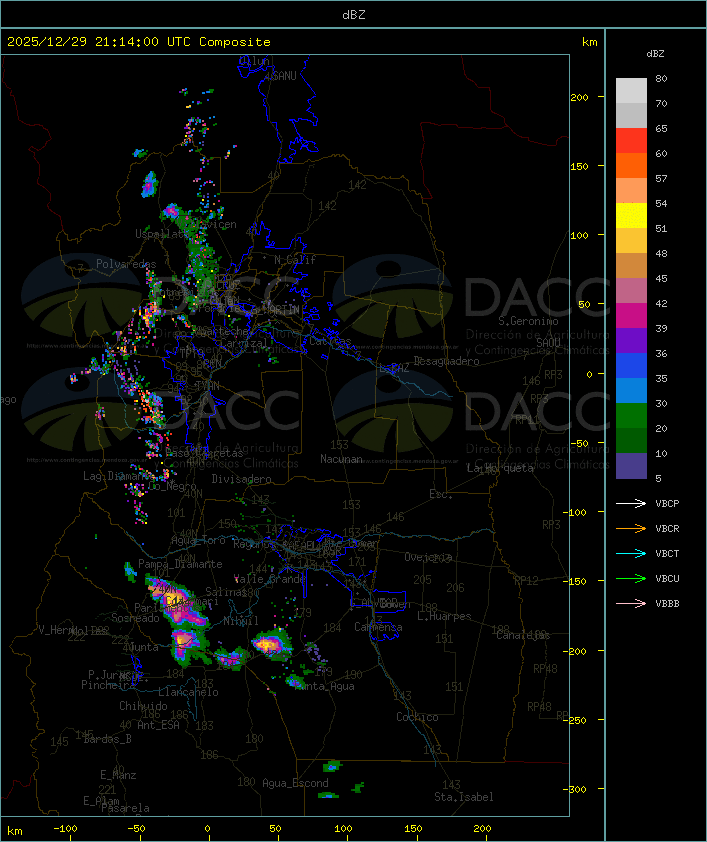Viewport: 707px width, 842px height.
Task: Click the VBCR legend label
Action: pyautogui.click(x=667, y=529)
